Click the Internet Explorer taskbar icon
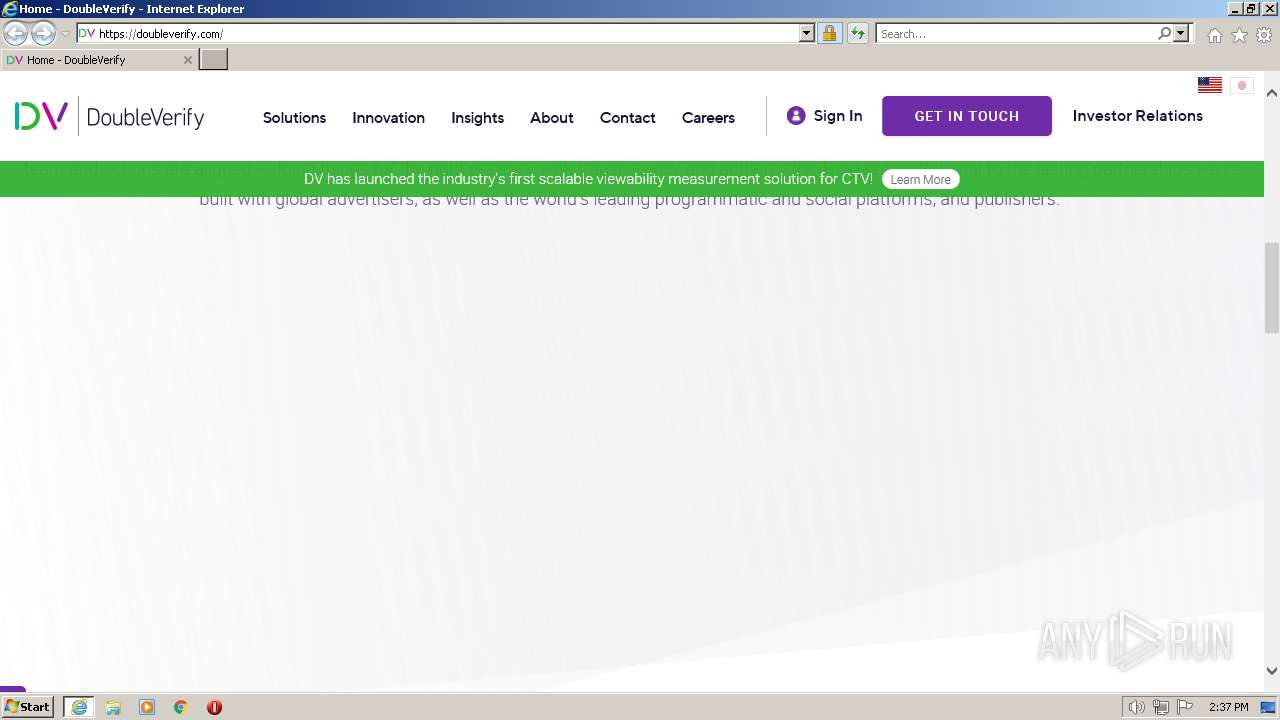 tap(79, 707)
